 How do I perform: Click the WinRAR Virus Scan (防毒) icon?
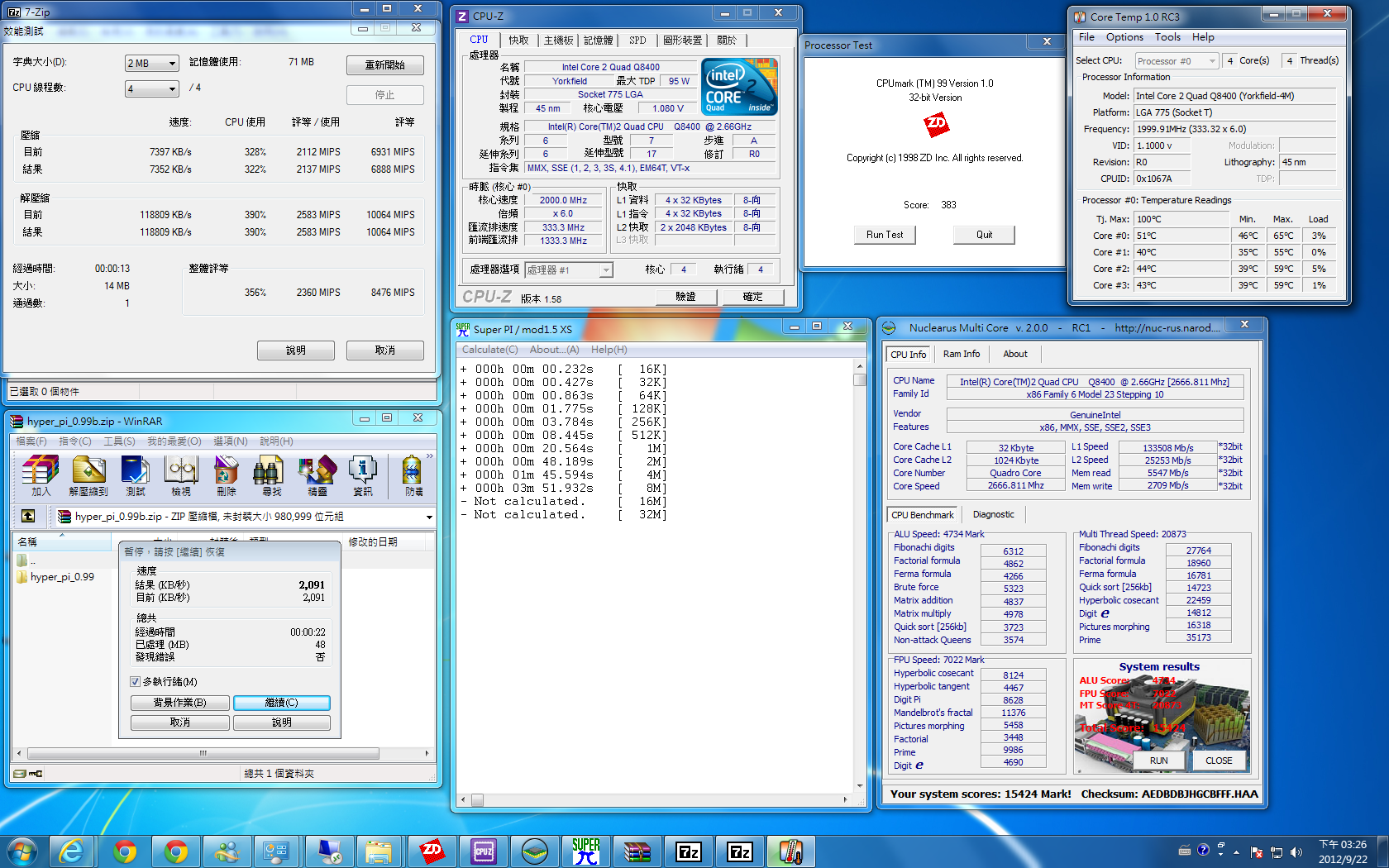pyautogui.click(x=413, y=476)
